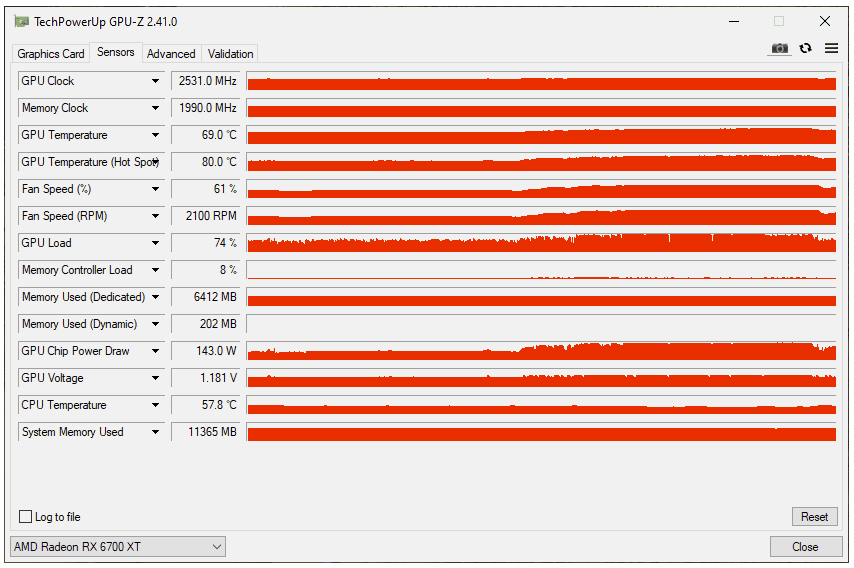Click the GPU Chip Power Draw graph
The image size is (854, 568).
[541, 351]
